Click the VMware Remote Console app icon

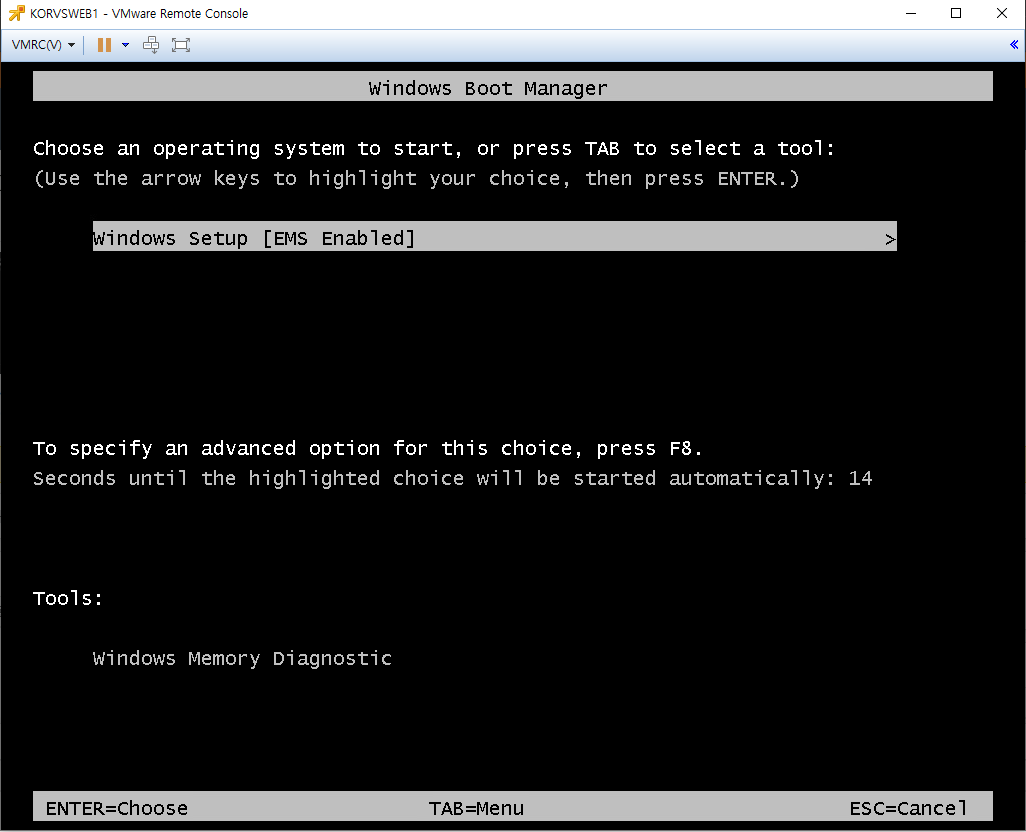[x=16, y=13]
